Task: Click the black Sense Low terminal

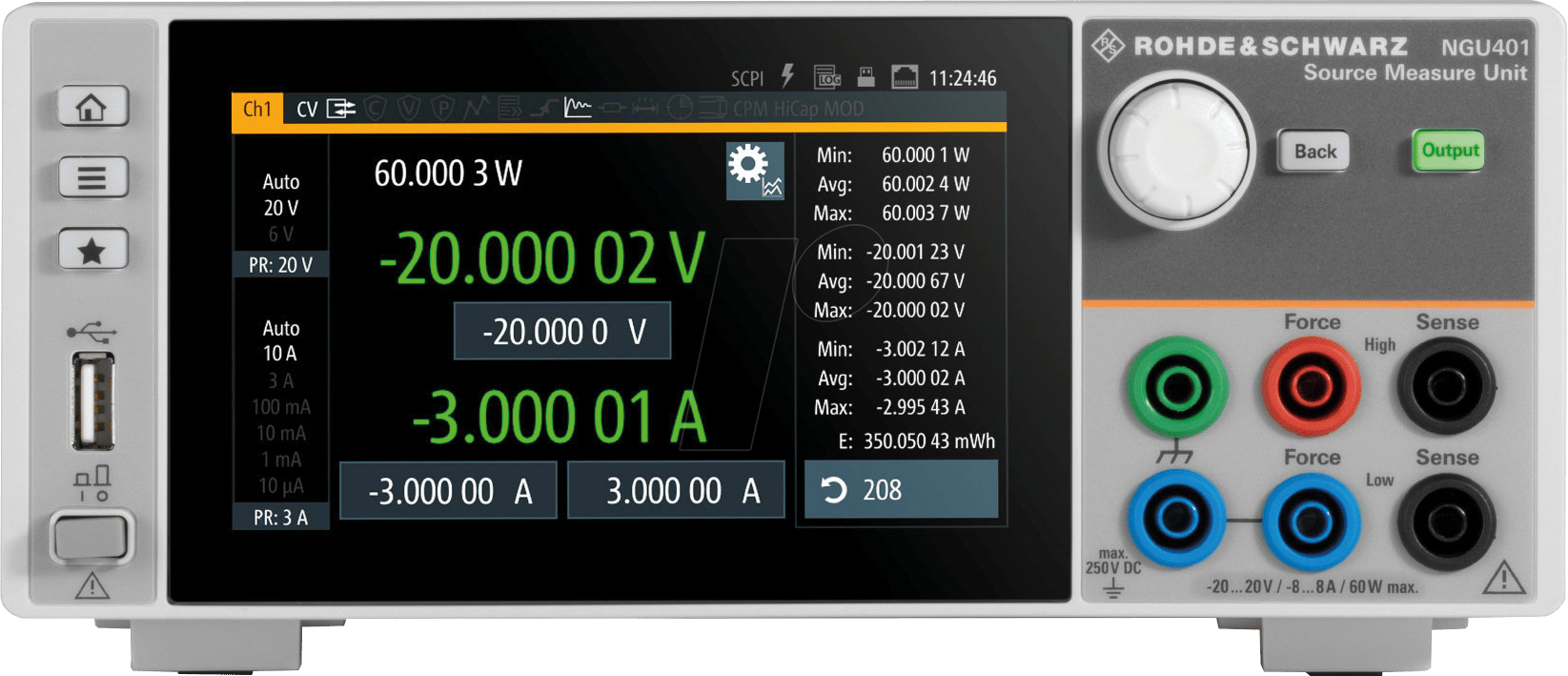Action: (1447, 522)
